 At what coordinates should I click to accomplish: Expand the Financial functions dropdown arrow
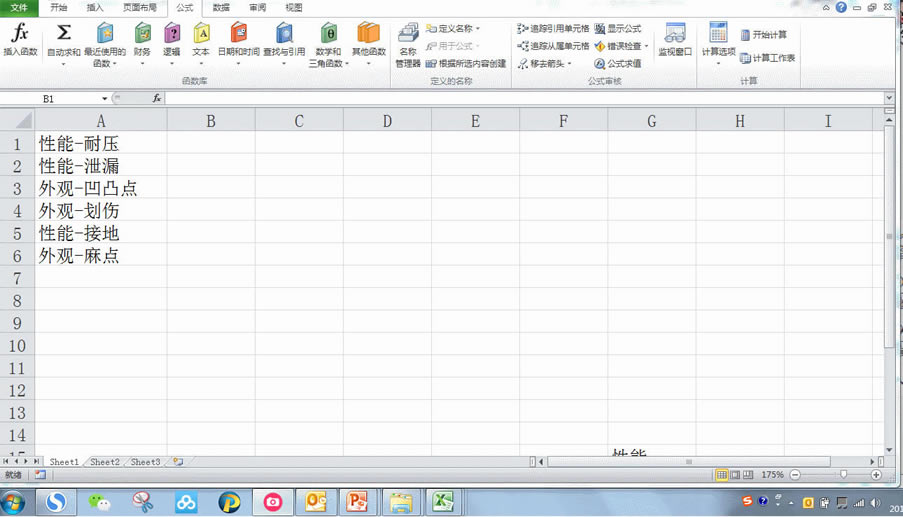142,63
